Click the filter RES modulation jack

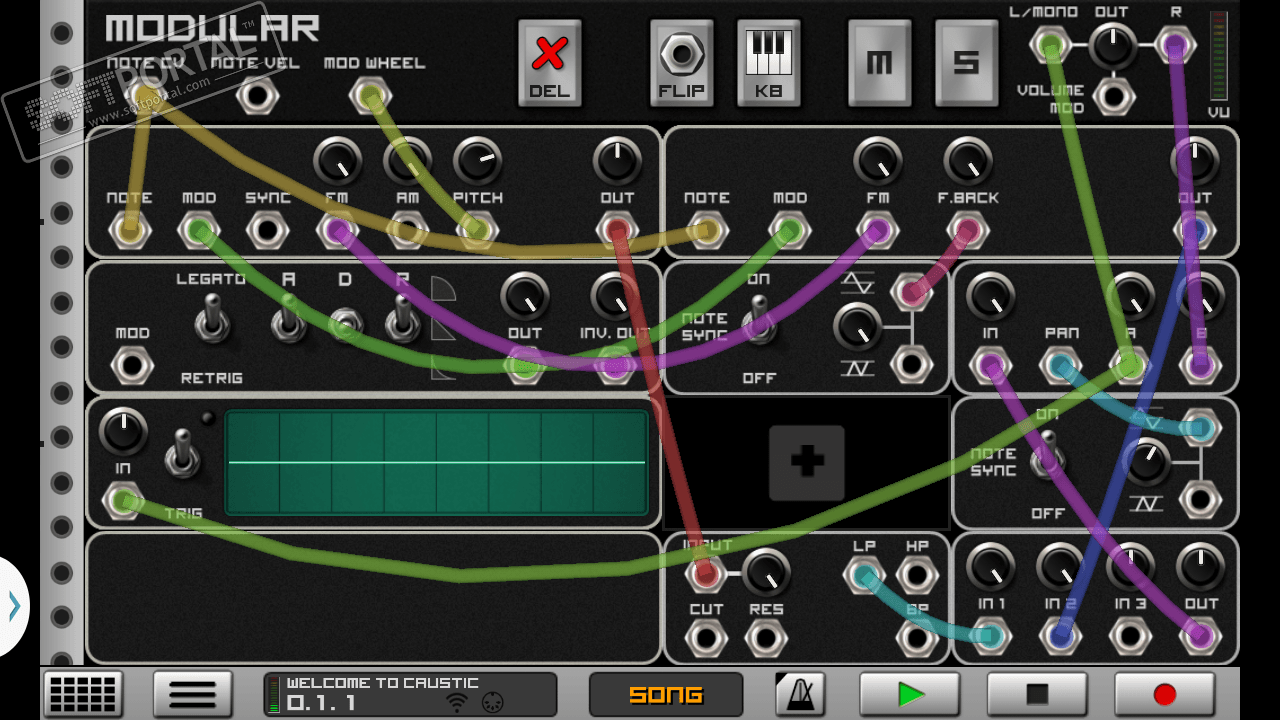click(x=765, y=636)
